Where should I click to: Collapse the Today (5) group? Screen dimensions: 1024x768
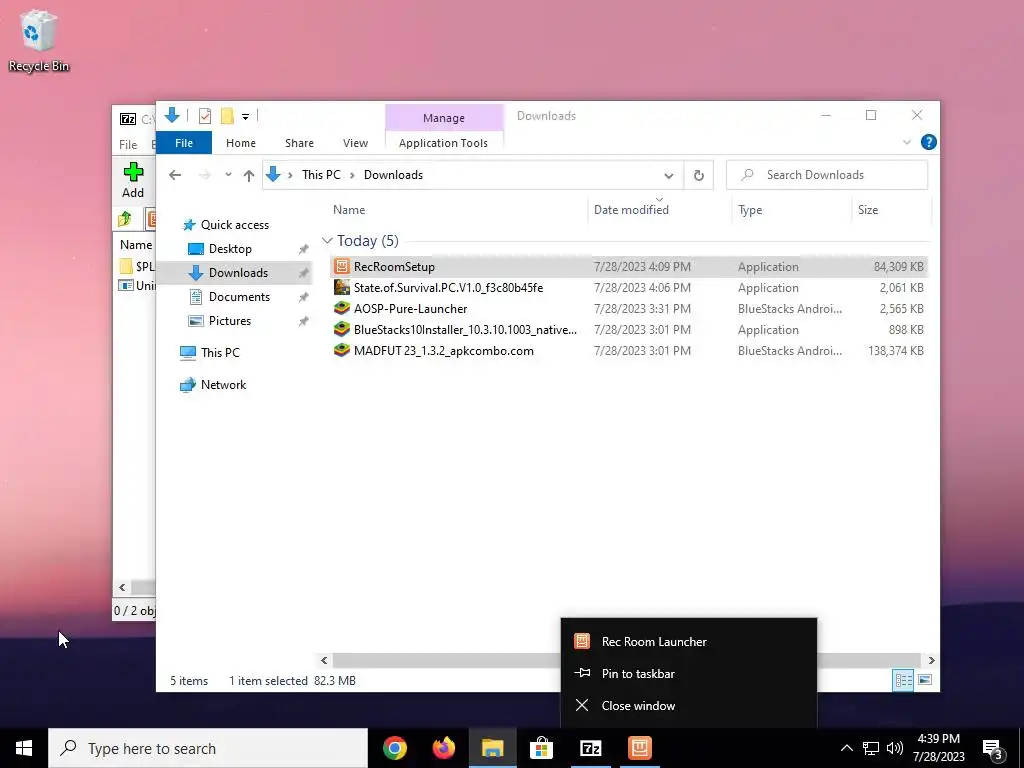pos(327,241)
